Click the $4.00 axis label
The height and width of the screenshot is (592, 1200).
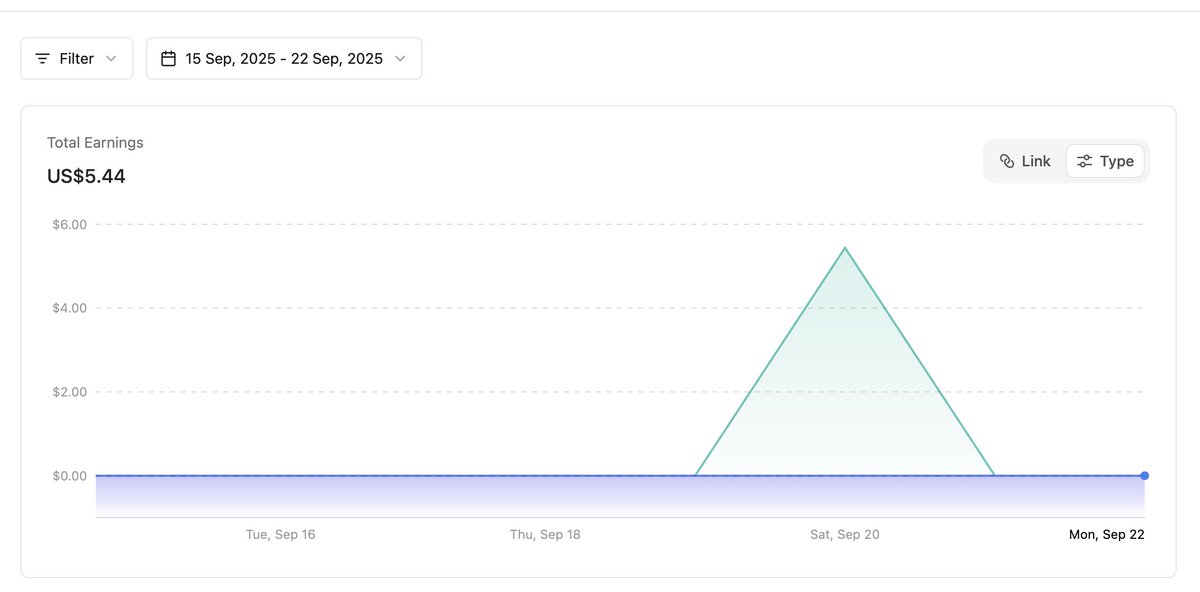tap(70, 308)
